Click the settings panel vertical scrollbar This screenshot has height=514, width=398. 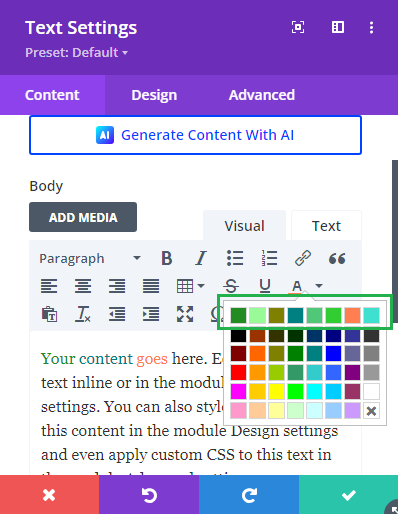pos(395,241)
